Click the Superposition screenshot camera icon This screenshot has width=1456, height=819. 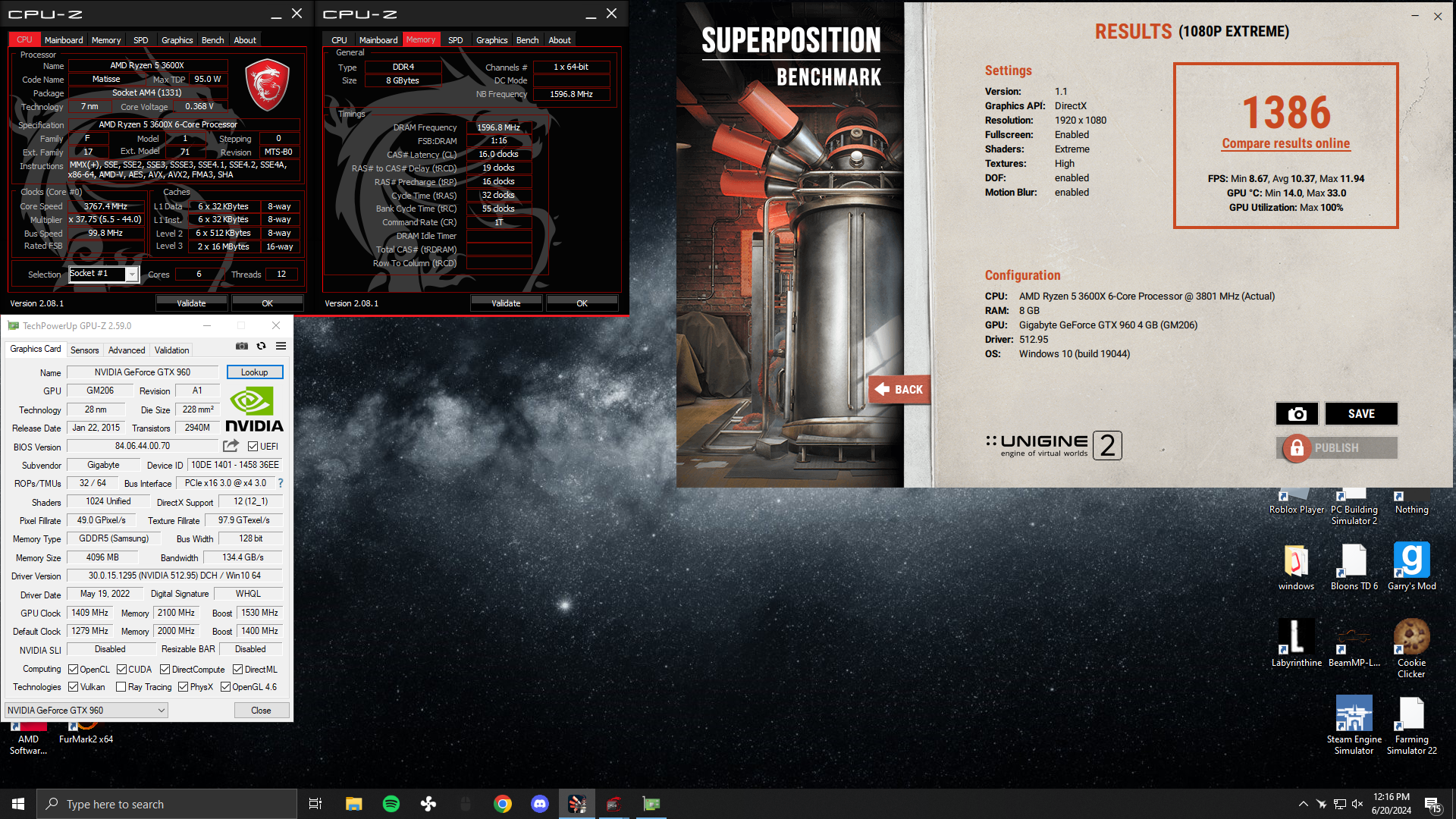click(1298, 414)
